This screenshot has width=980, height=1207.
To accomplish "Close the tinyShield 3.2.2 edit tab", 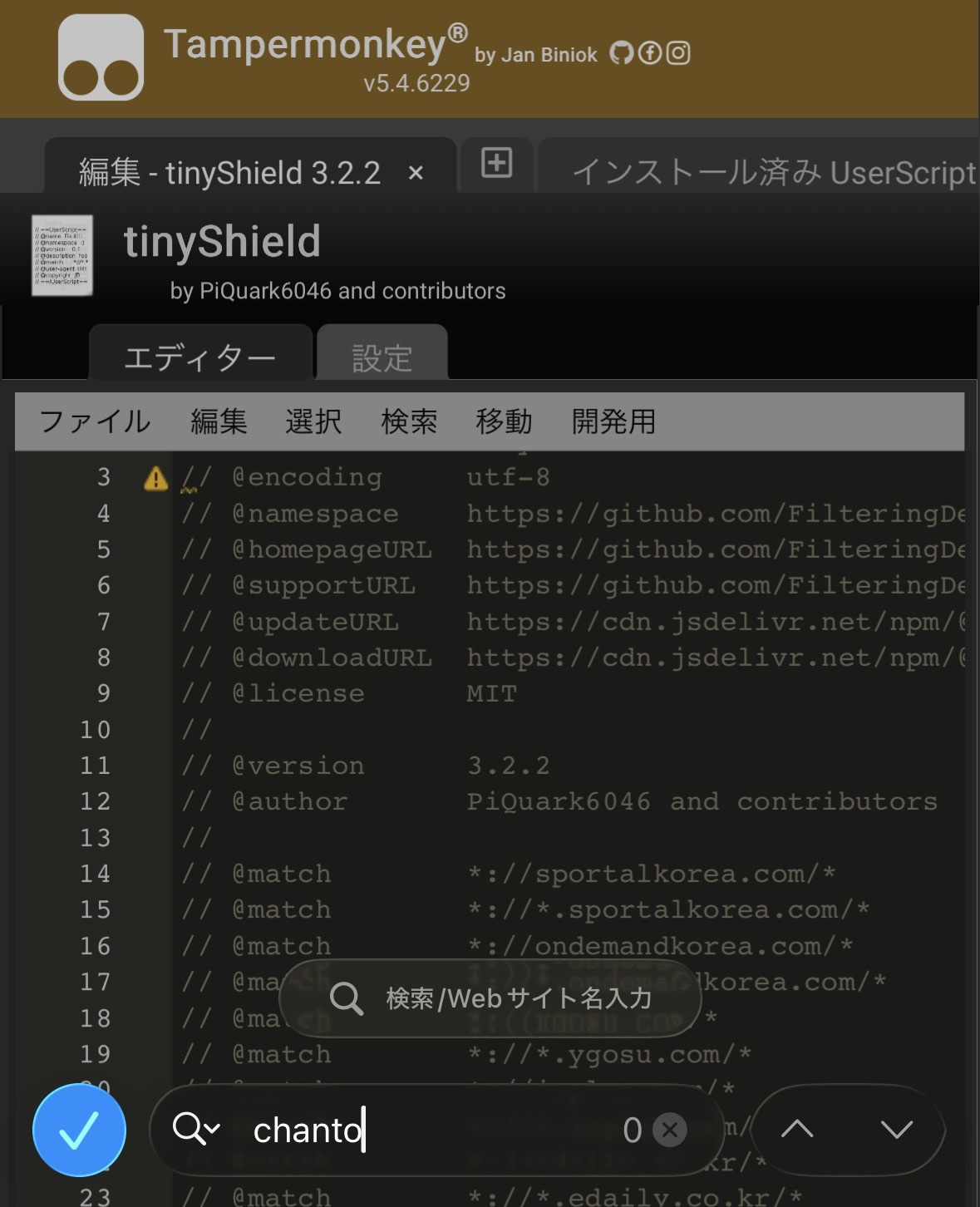I will tap(416, 174).
